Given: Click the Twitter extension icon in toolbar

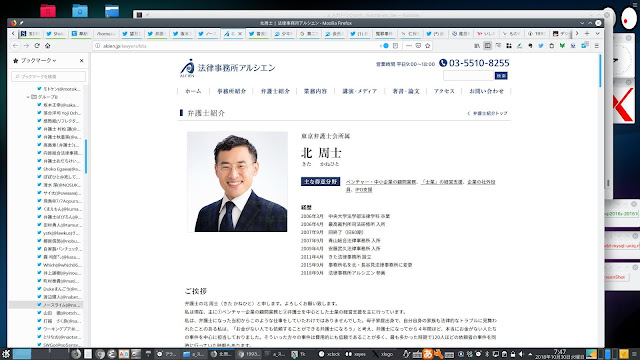Looking at the screenshot, I should click(x=541, y=46).
